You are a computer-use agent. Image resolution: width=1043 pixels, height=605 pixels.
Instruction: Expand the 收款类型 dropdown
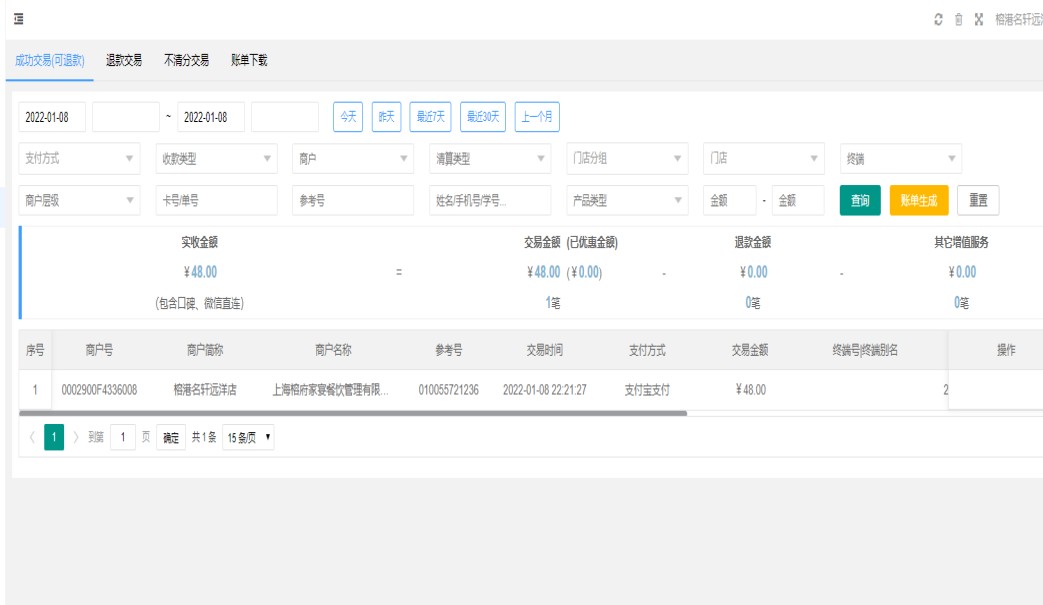pyautogui.click(x=216, y=158)
